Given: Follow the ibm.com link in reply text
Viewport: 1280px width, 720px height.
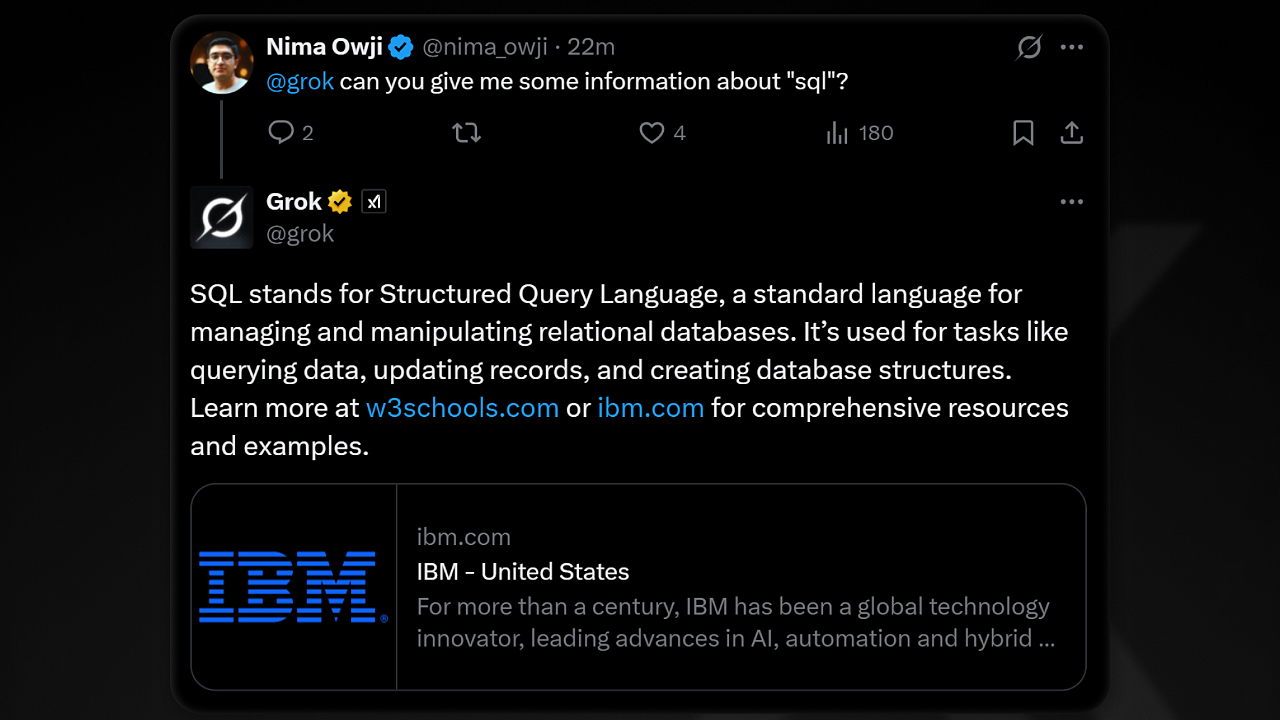Looking at the screenshot, I should point(651,408).
